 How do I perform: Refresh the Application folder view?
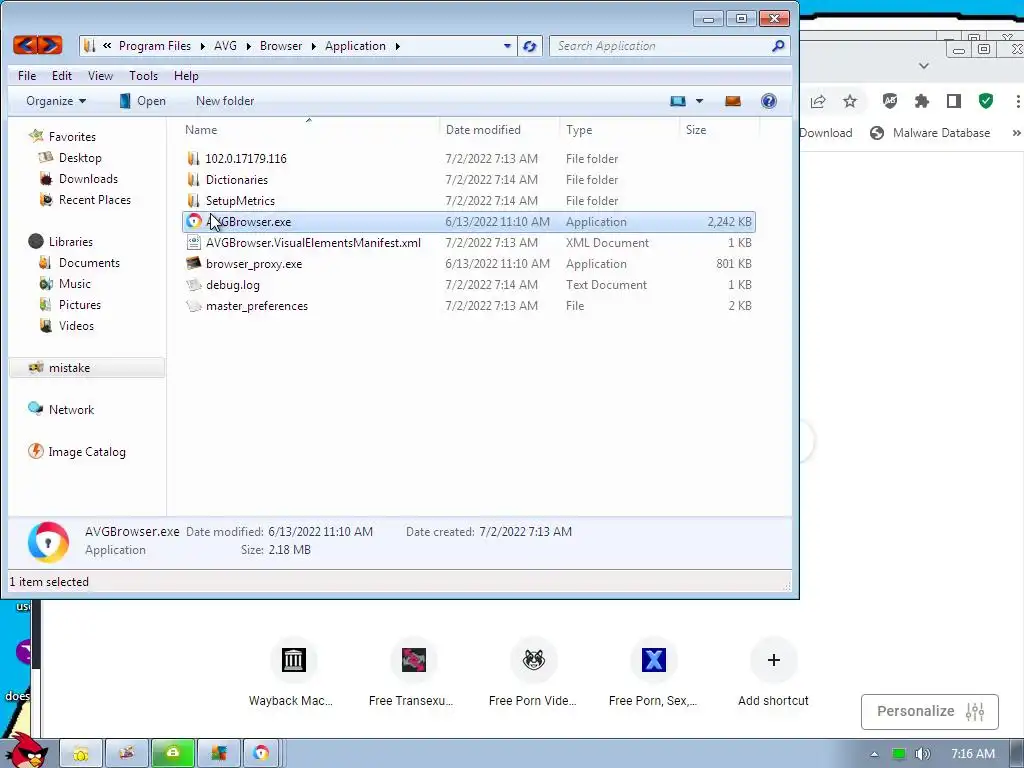pos(530,46)
